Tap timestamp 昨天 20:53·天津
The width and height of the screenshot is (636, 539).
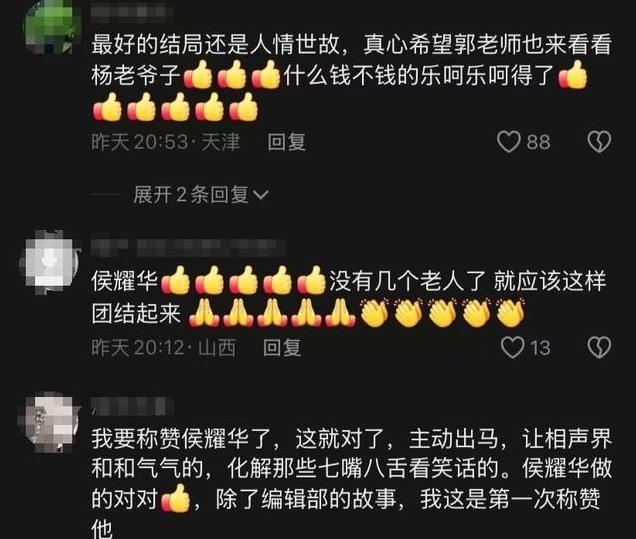pyautogui.click(x=165, y=142)
